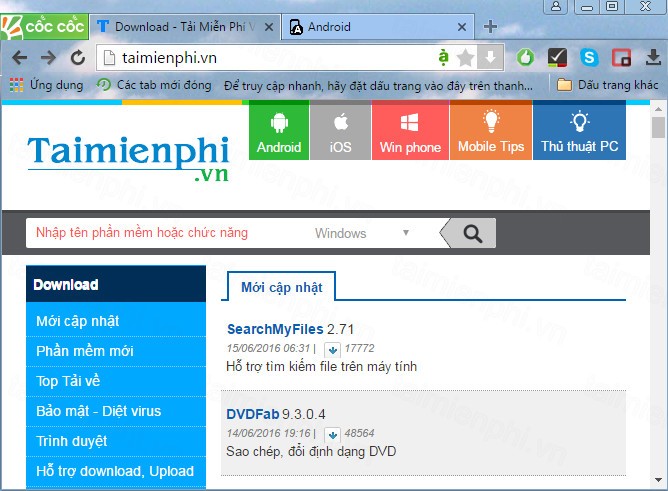
Task: Click the Cốc Cốc browser logo button
Action: click(44, 26)
